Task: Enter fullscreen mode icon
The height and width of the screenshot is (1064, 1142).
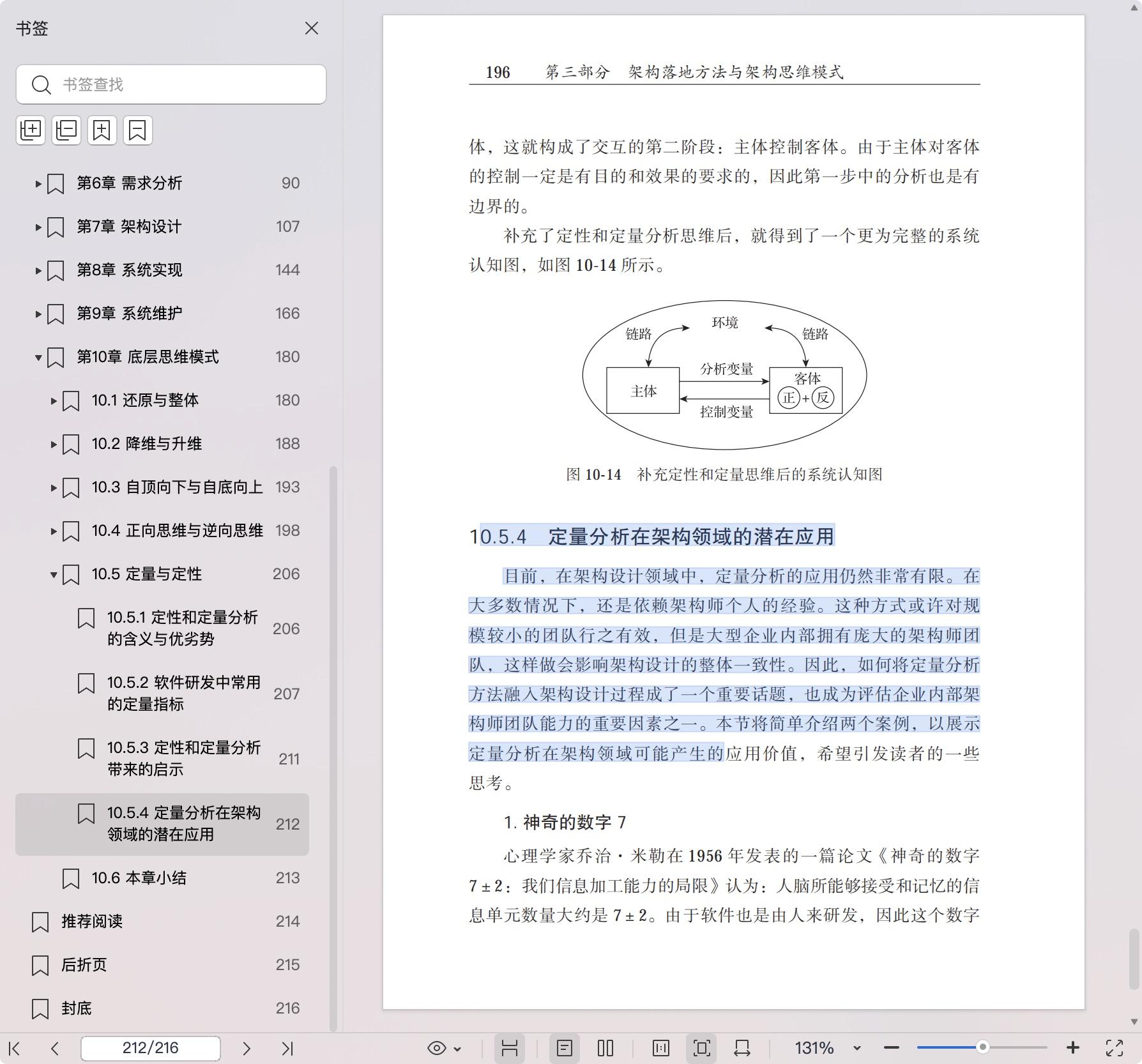Action: coord(1115,1048)
